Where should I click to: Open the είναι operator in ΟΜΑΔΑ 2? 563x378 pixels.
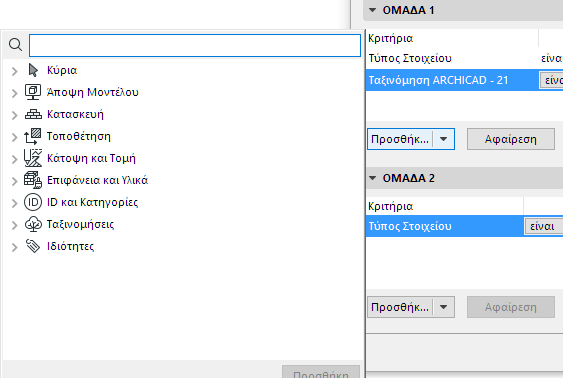point(544,226)
